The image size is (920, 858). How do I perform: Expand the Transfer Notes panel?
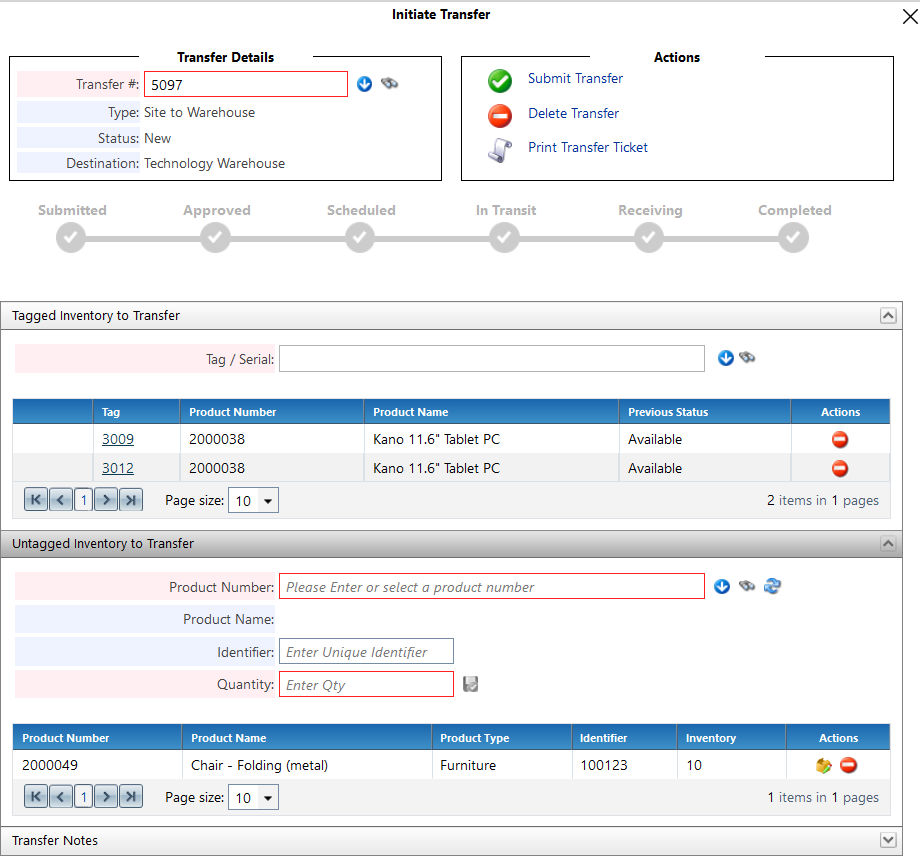(888, 840)
